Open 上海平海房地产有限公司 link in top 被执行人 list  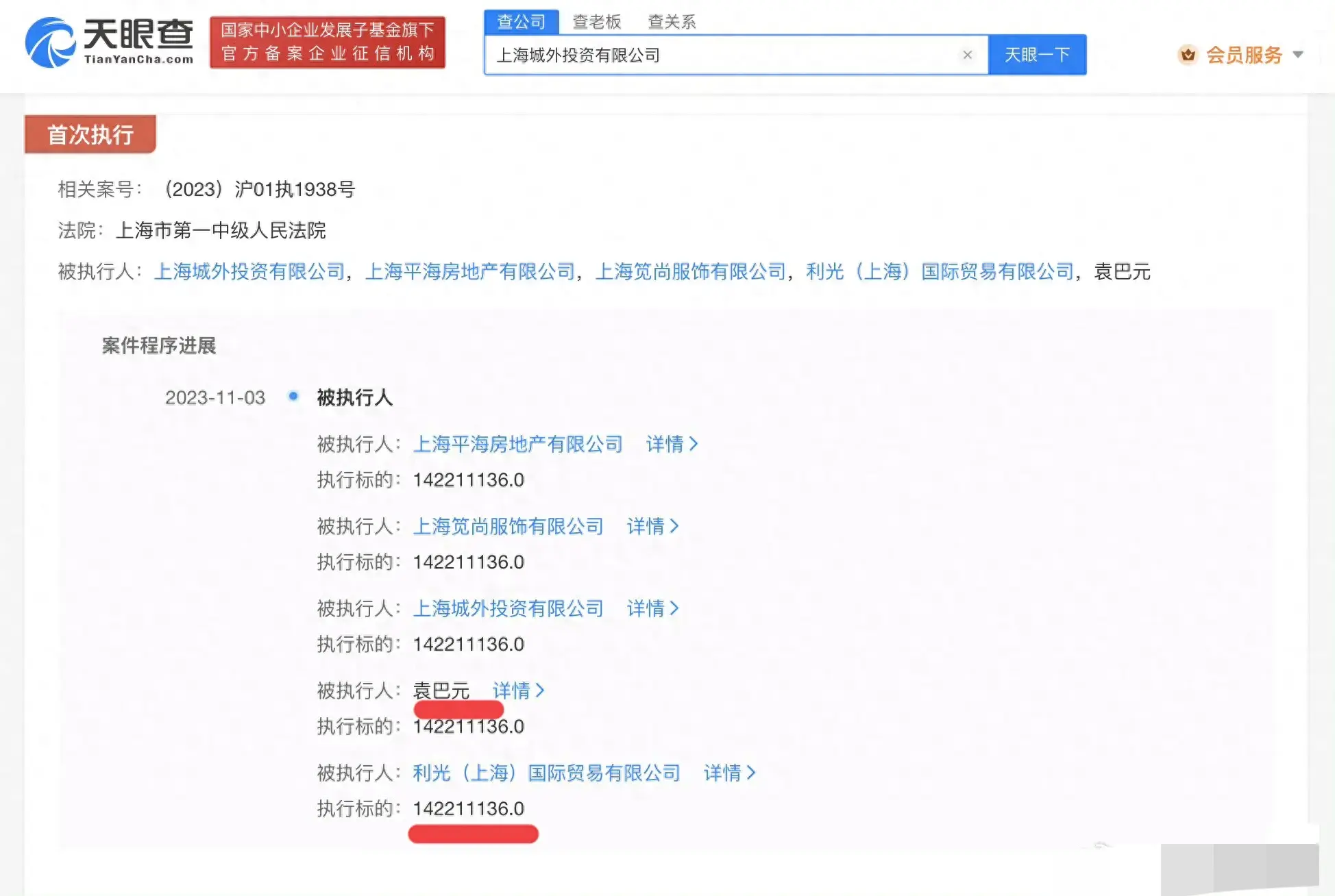470,272
